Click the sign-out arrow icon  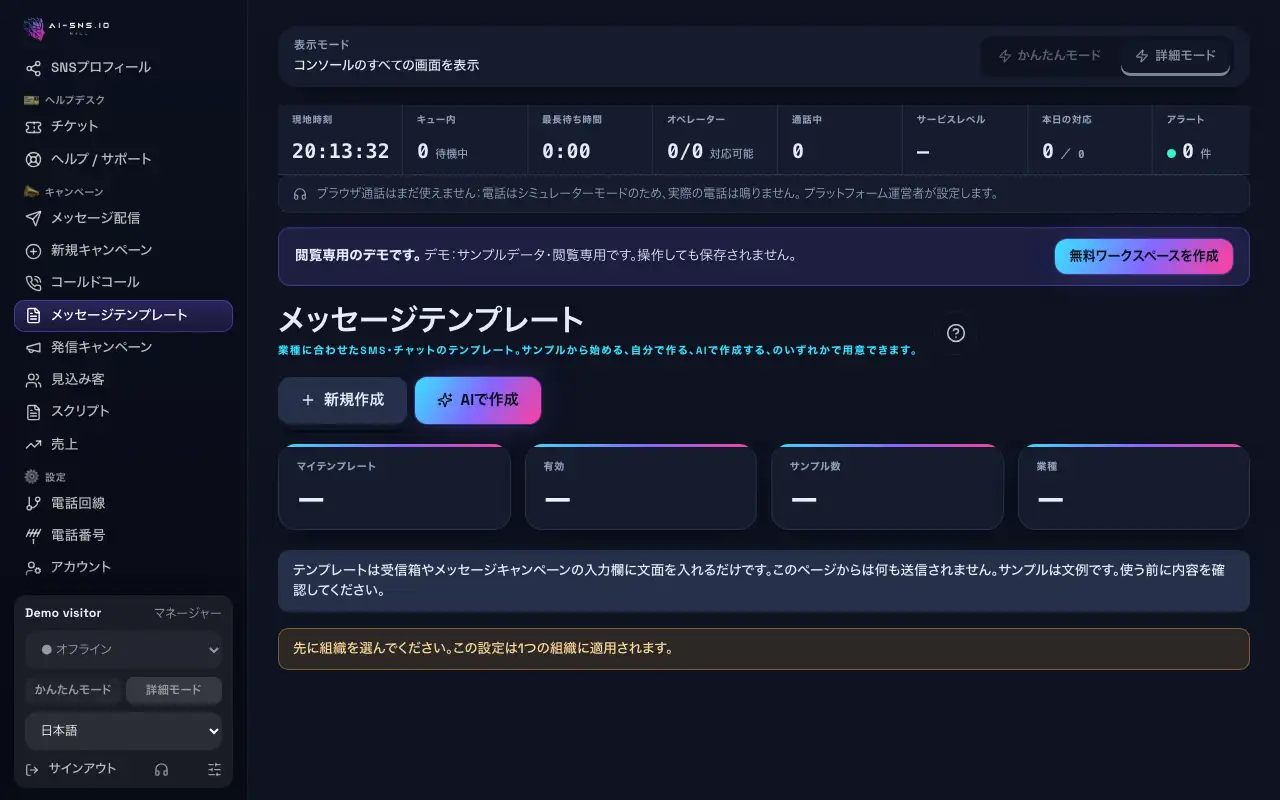pyautogui.click(x=33, y=769)
